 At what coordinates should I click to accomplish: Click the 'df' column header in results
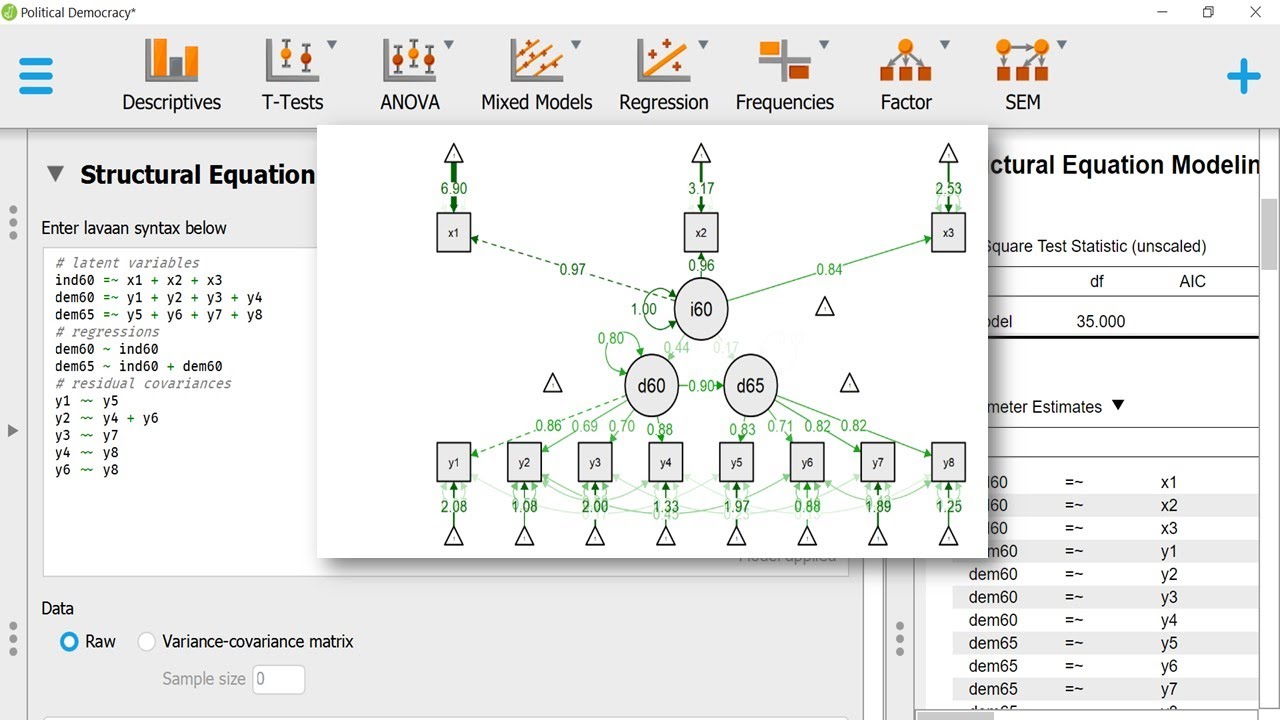tap(1097, 282)
